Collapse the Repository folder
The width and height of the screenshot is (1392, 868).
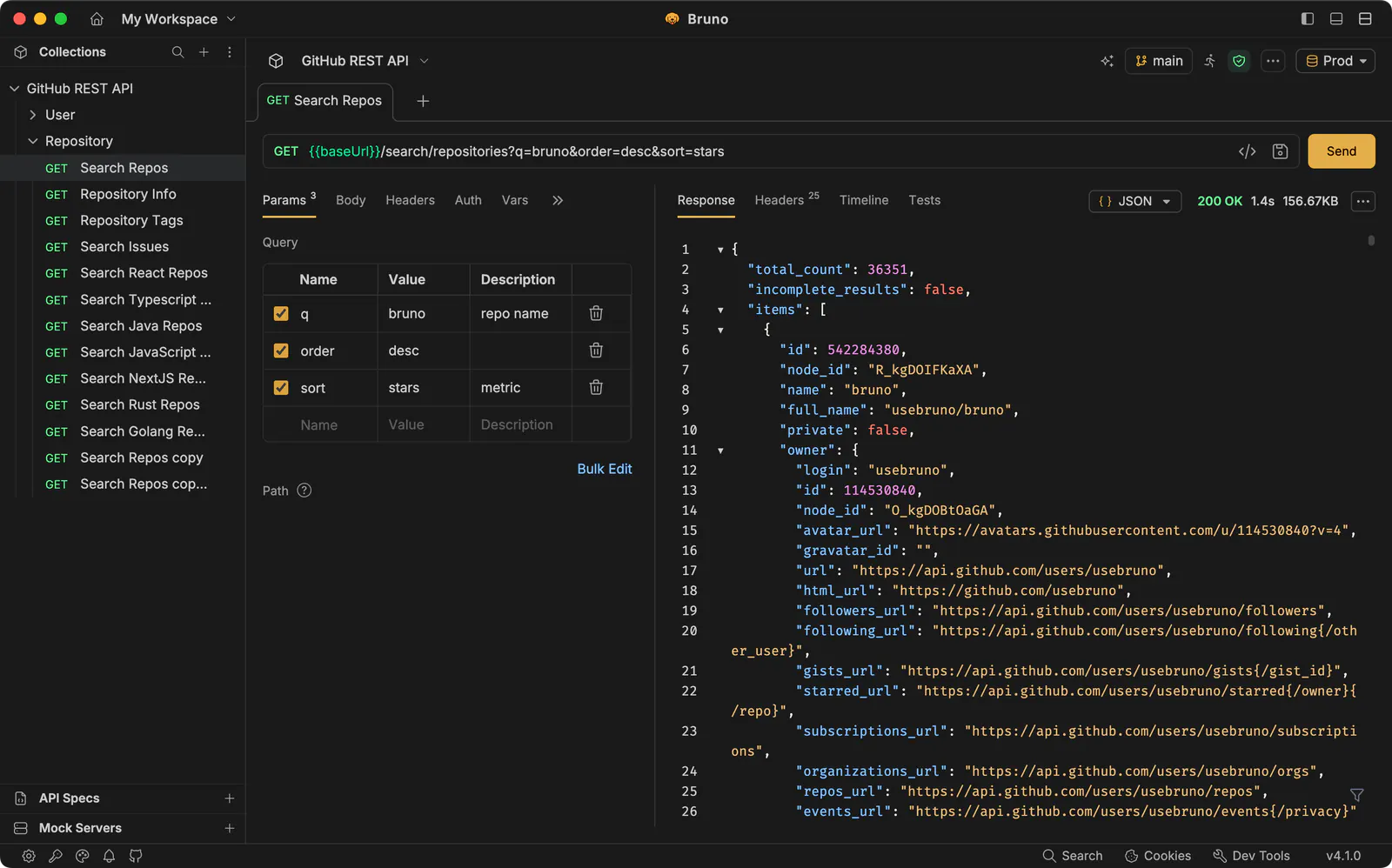pyautogui.click(x=70, y=141)
